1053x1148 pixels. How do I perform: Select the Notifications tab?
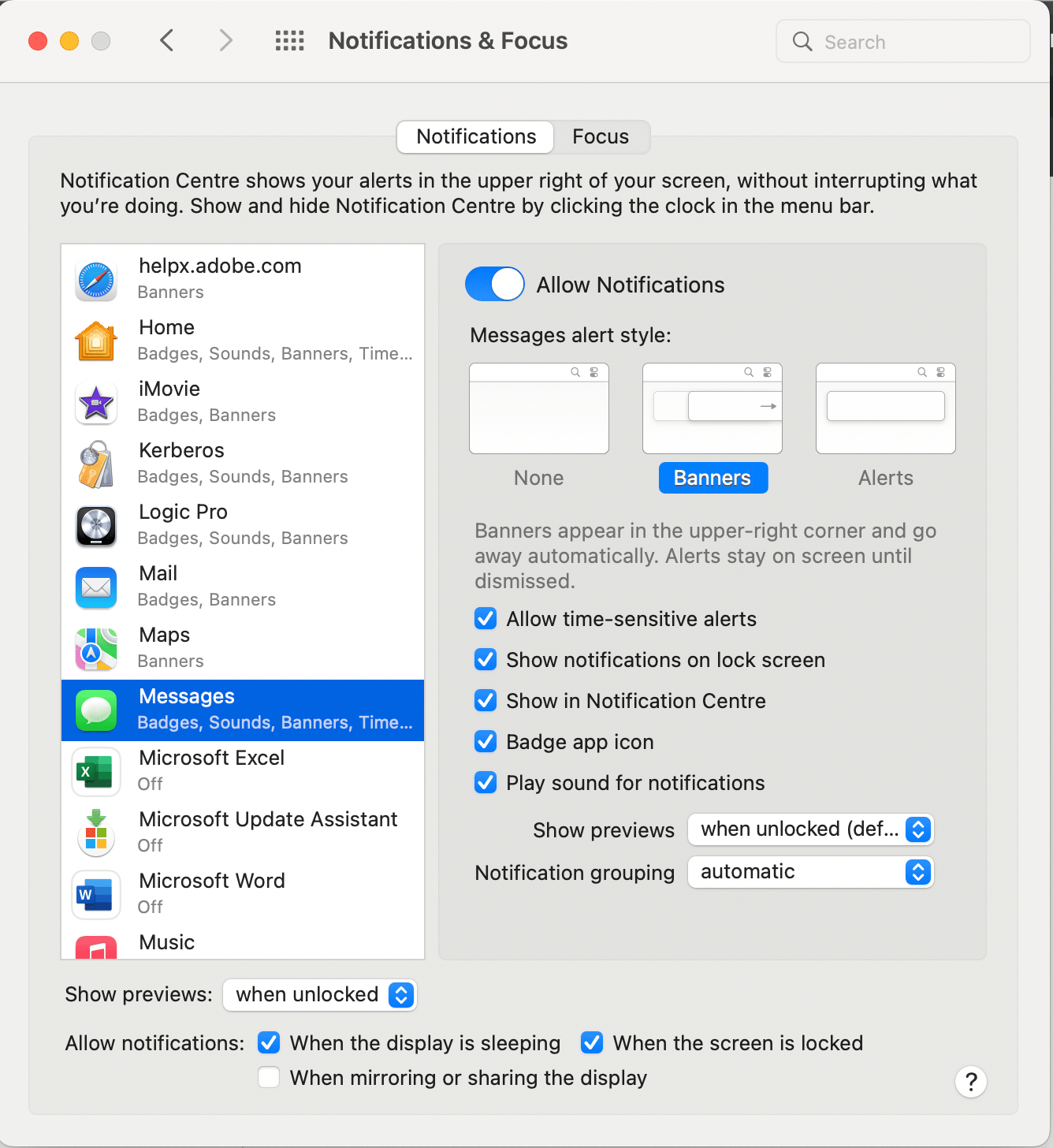pyautogui.click(x=474, y=136)
